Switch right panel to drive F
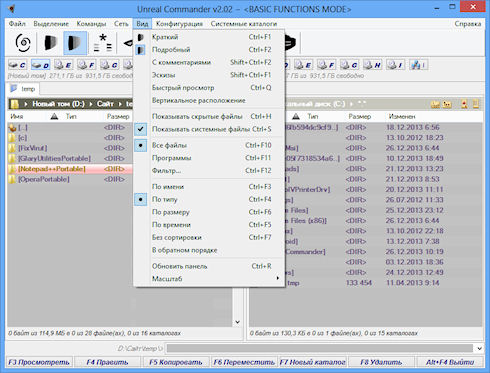Image resolution: width=490 pixels, height=373 pixels. coord(326,65)
